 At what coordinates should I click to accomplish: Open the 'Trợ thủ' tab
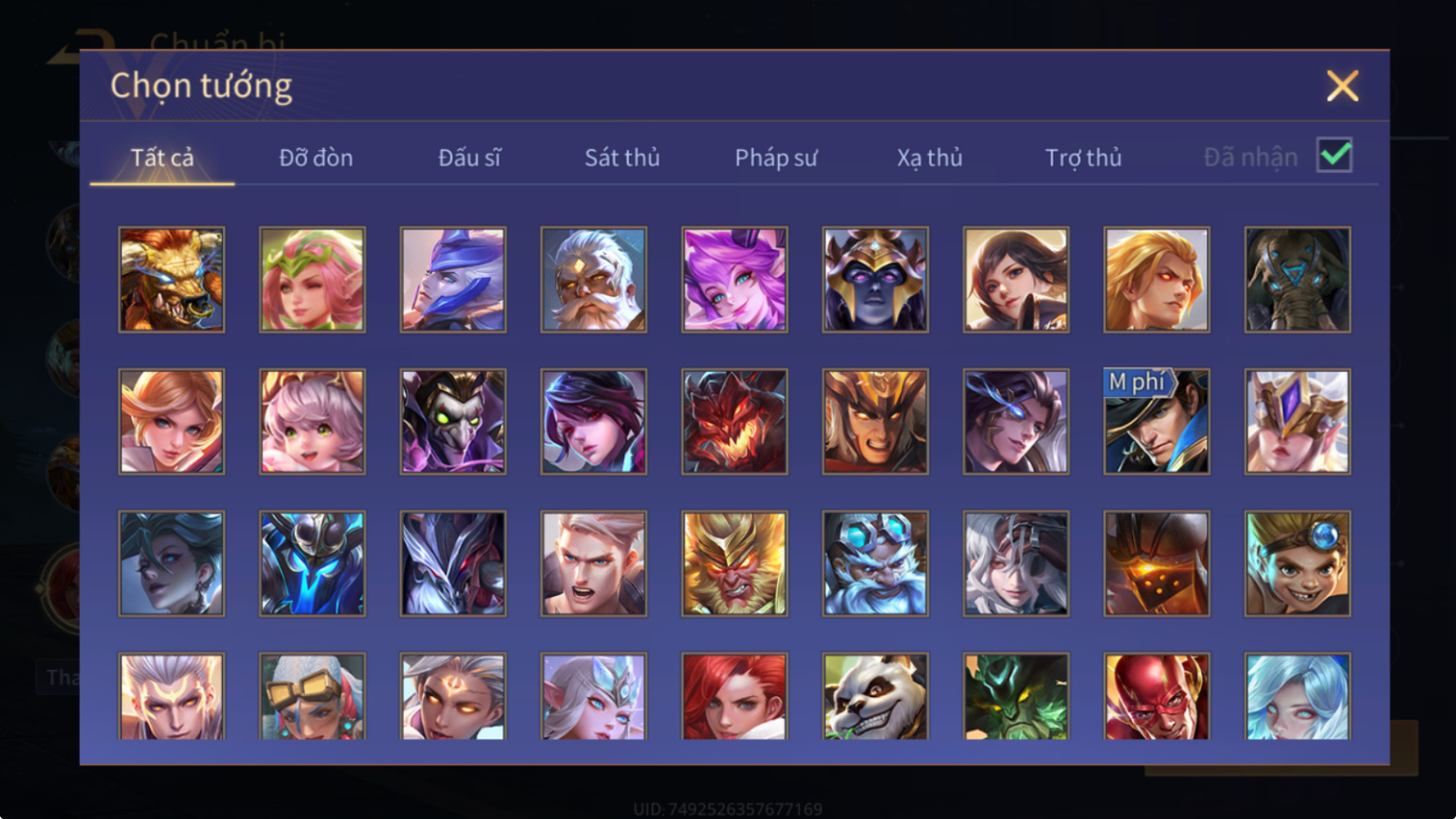(1083, 158)
